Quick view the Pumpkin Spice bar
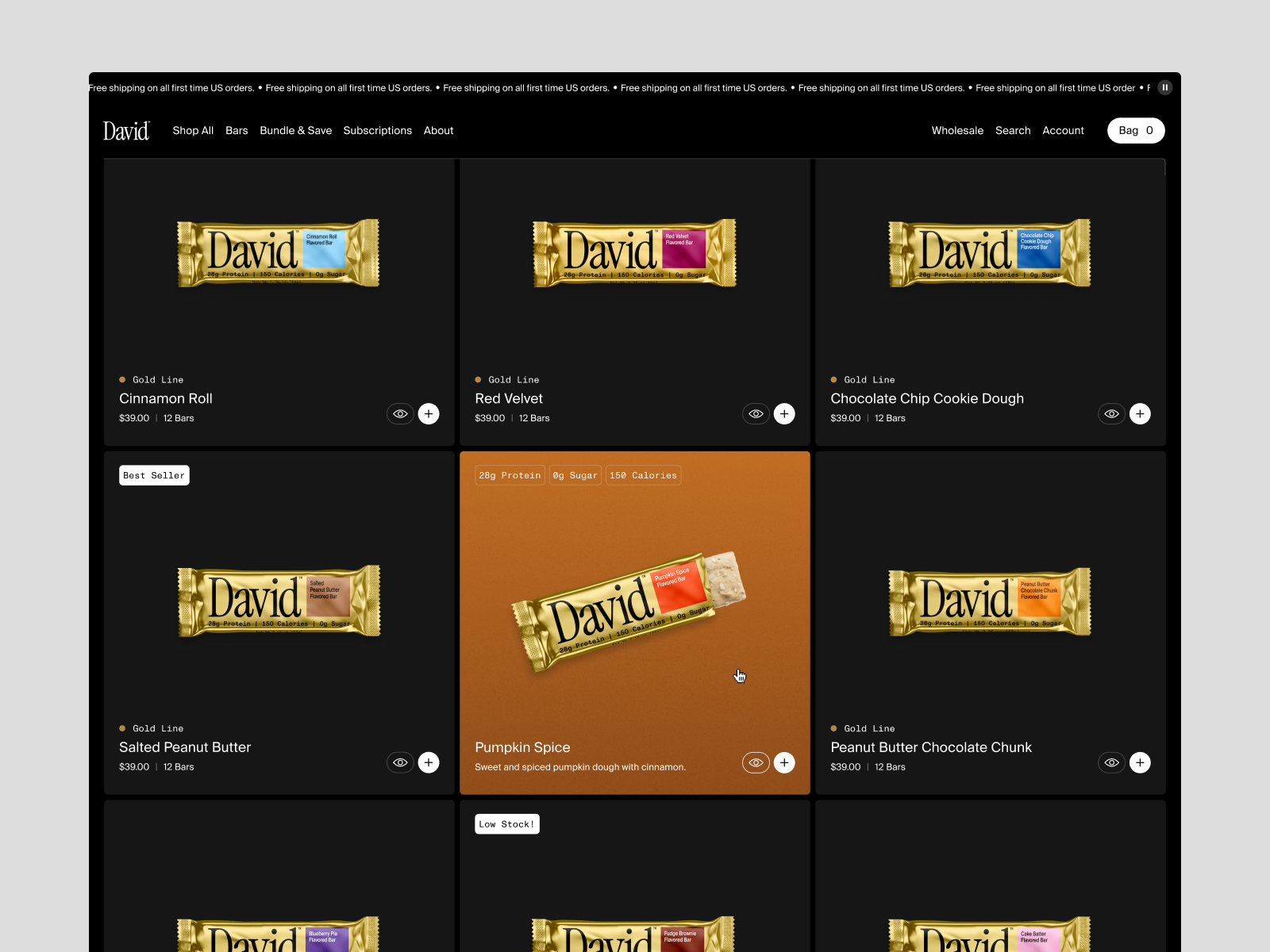 pos(756,762)
